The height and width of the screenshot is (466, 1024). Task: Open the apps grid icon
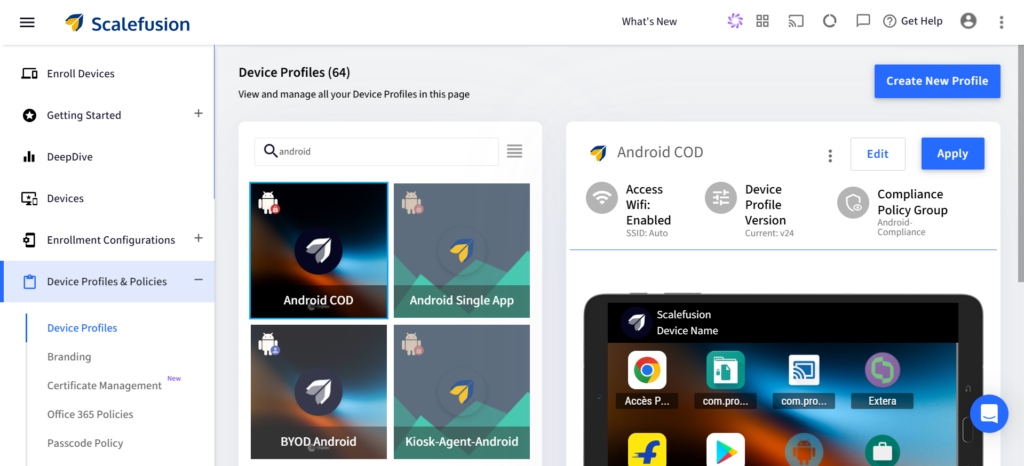point(762,22)
